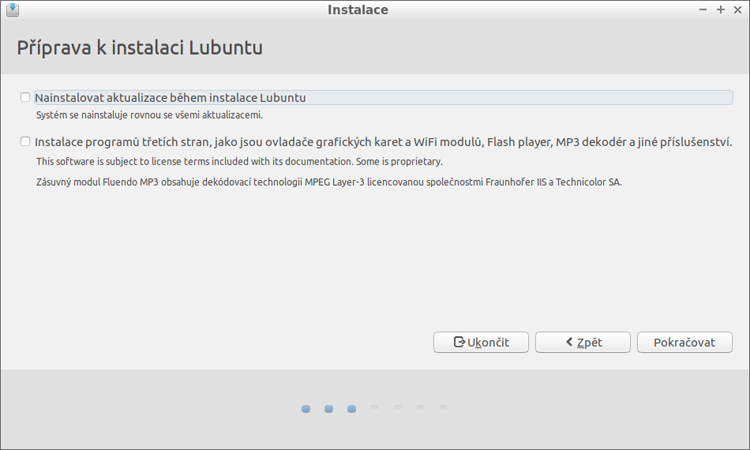Image resolution: width=750 pixels, height=450 pixels.
Task: Continue with the Pokračovat button
Action: (684, 342)
